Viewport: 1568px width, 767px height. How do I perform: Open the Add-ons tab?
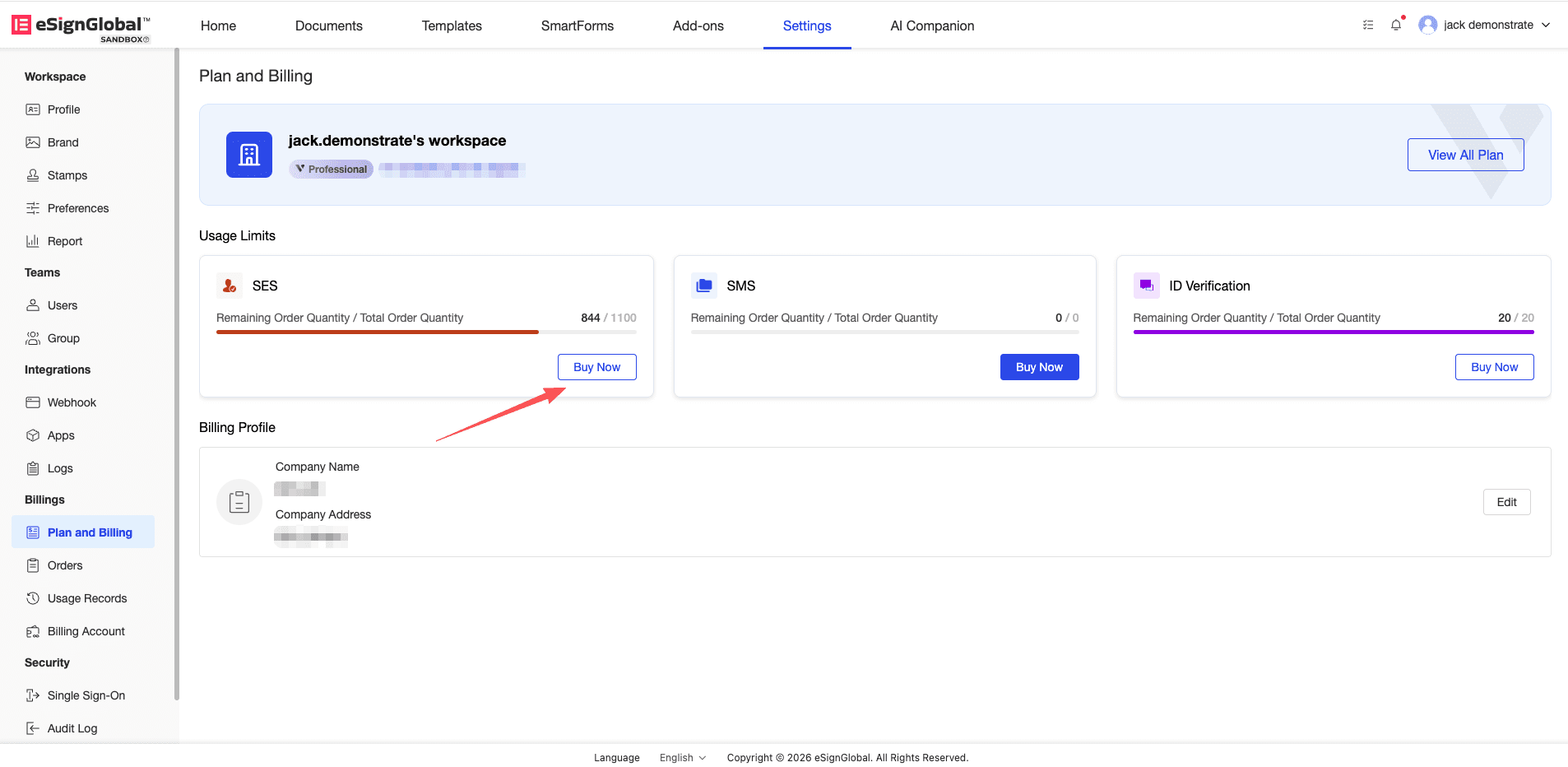pyautogui.click(x=698, y=26)
